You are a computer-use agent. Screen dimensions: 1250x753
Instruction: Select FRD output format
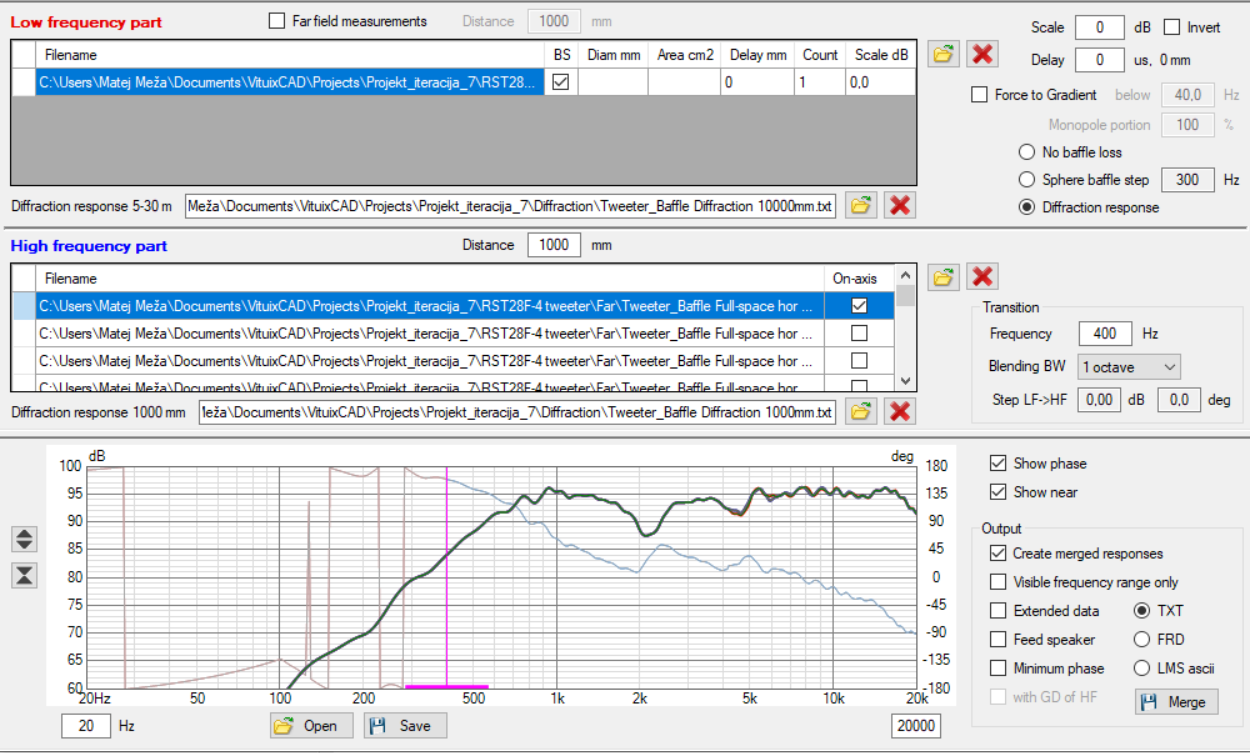[x=1142, y=639]
